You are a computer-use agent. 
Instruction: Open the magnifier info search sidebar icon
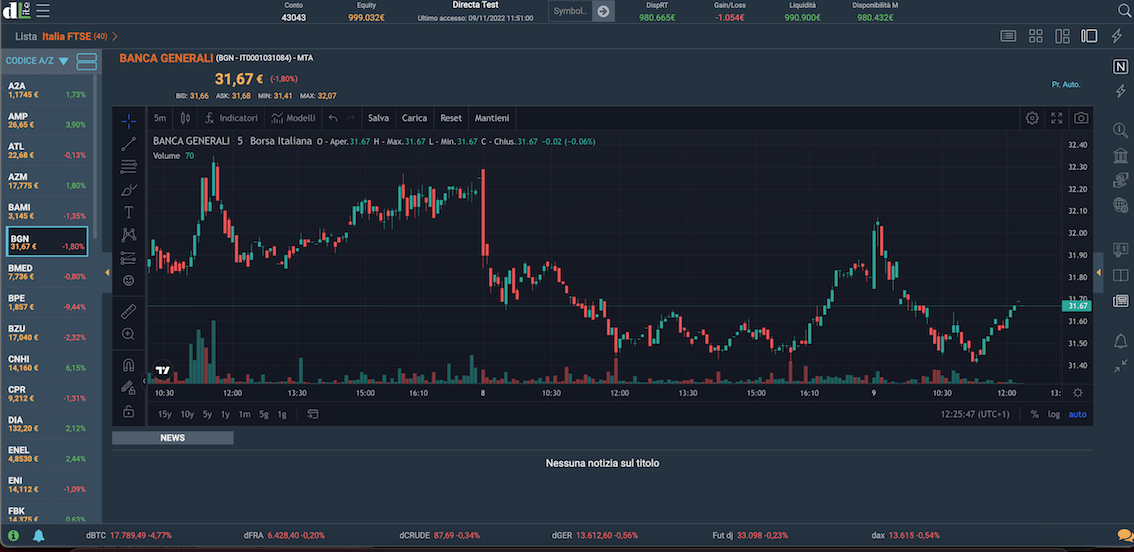point(1120,130)
